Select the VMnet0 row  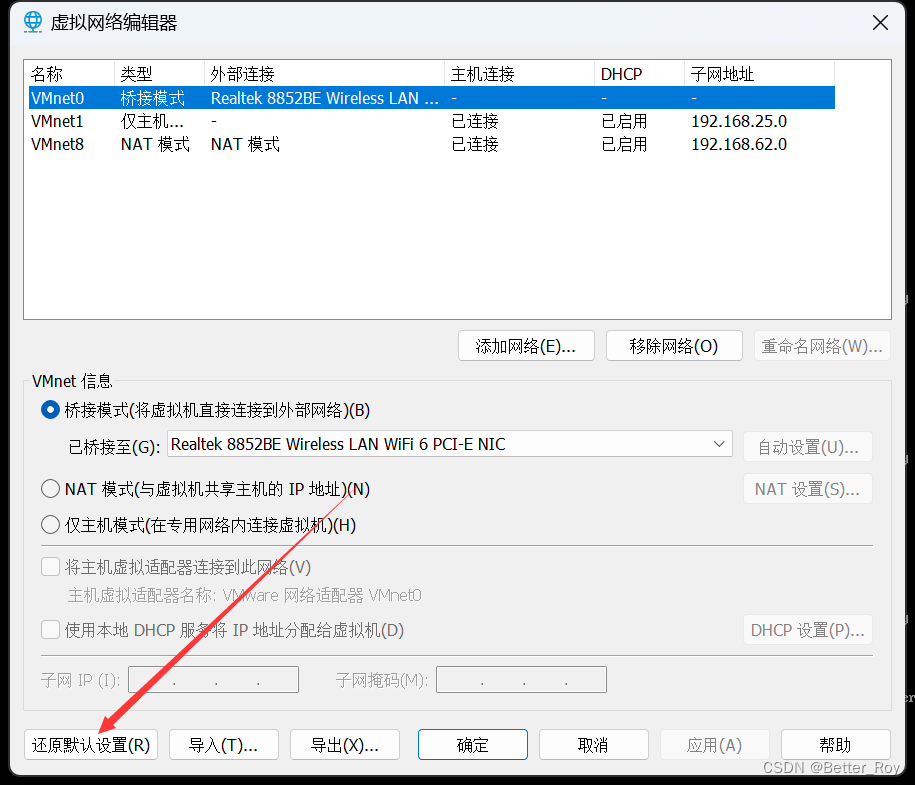[432, 97]
